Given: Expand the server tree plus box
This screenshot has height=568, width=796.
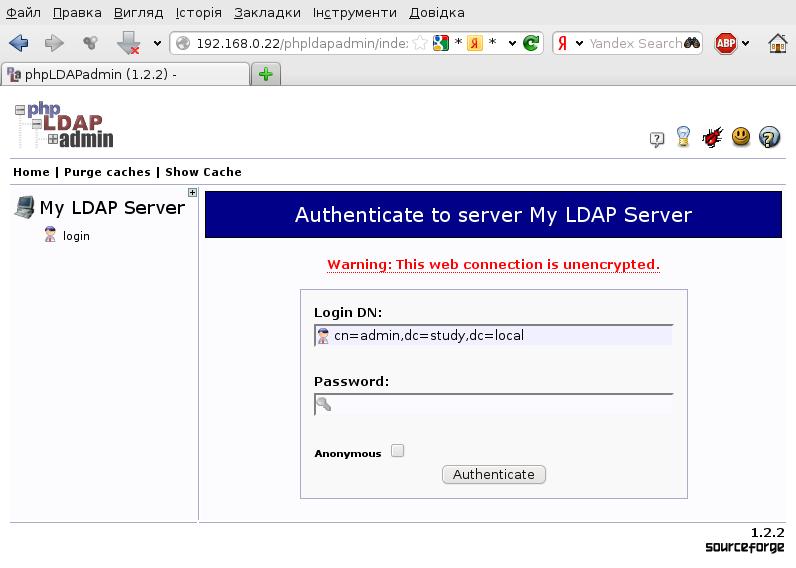Looking at the screenshot, I should [192, 192].
